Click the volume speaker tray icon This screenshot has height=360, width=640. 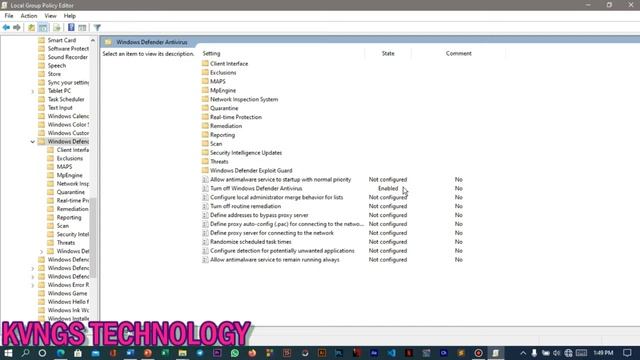pyautogui.click(x=557, y=353)
